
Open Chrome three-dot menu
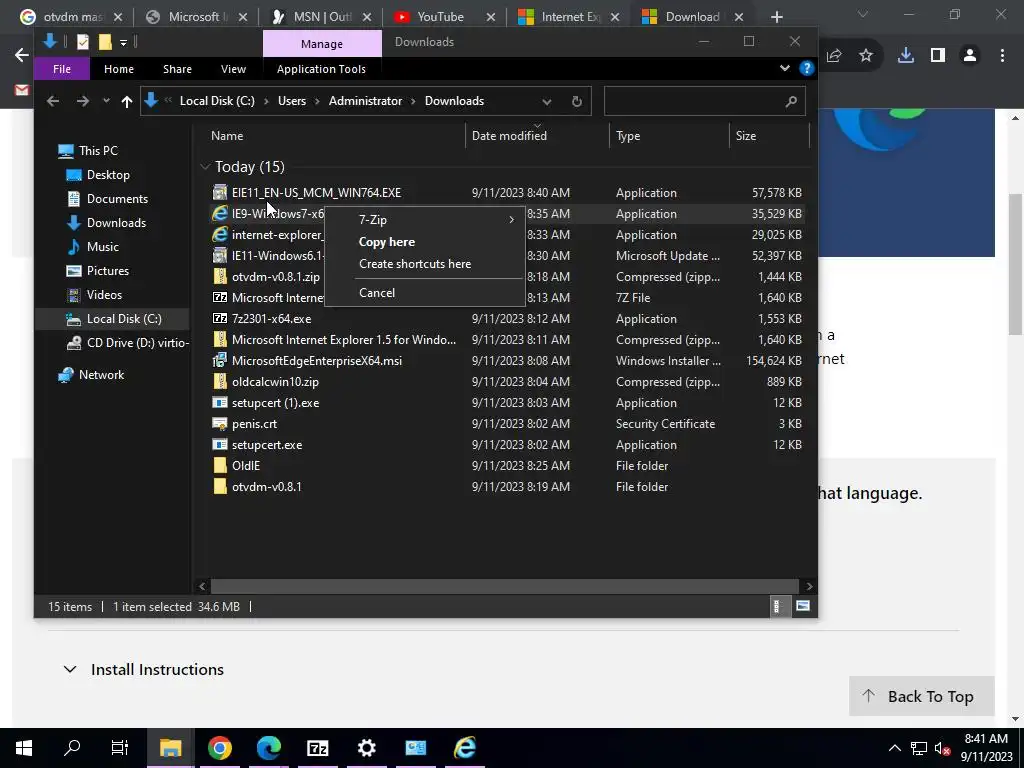click(x=1002, y=56)
